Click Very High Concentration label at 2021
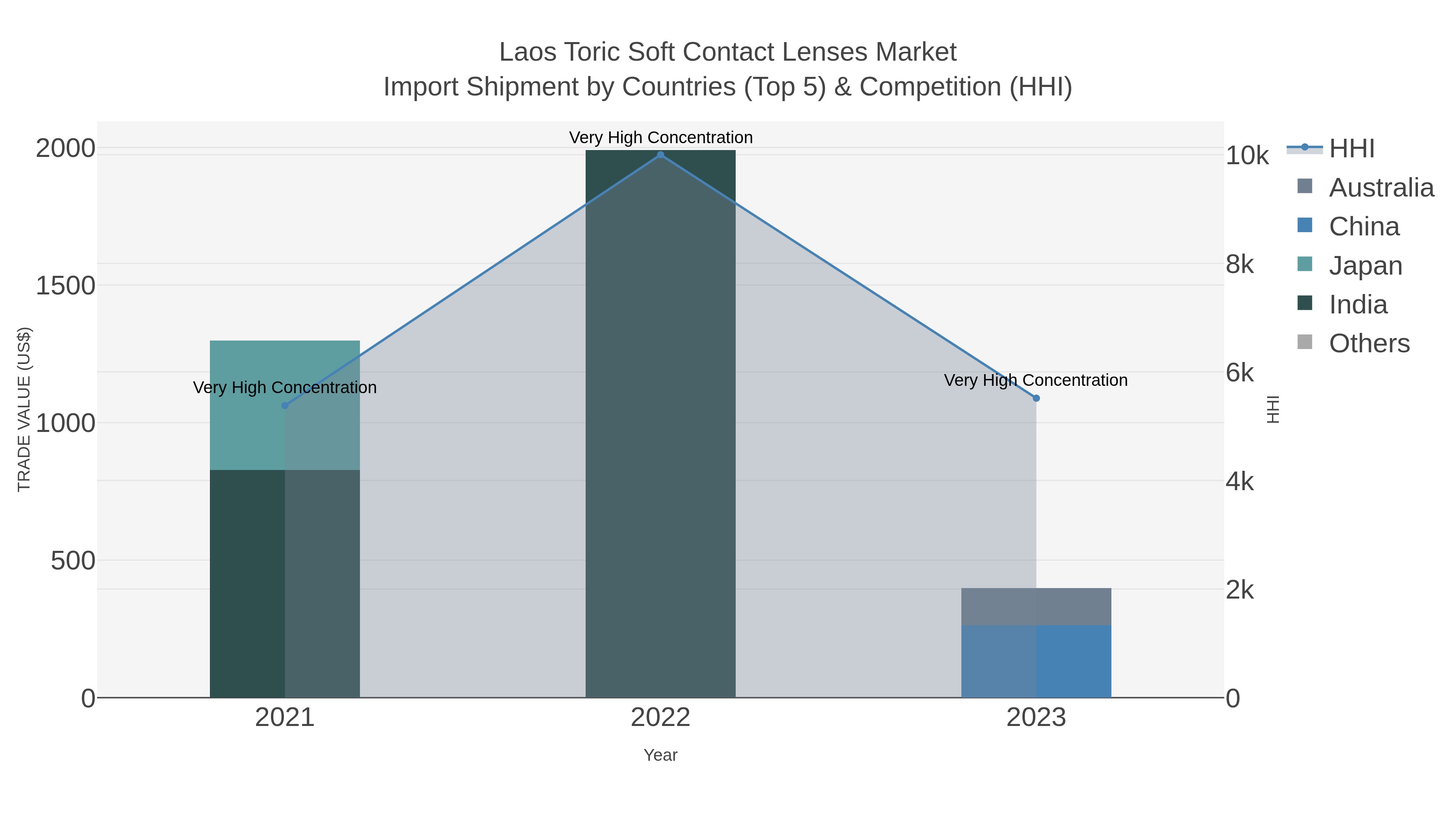This screenshot has height=819, width=1456. point(285,388)
